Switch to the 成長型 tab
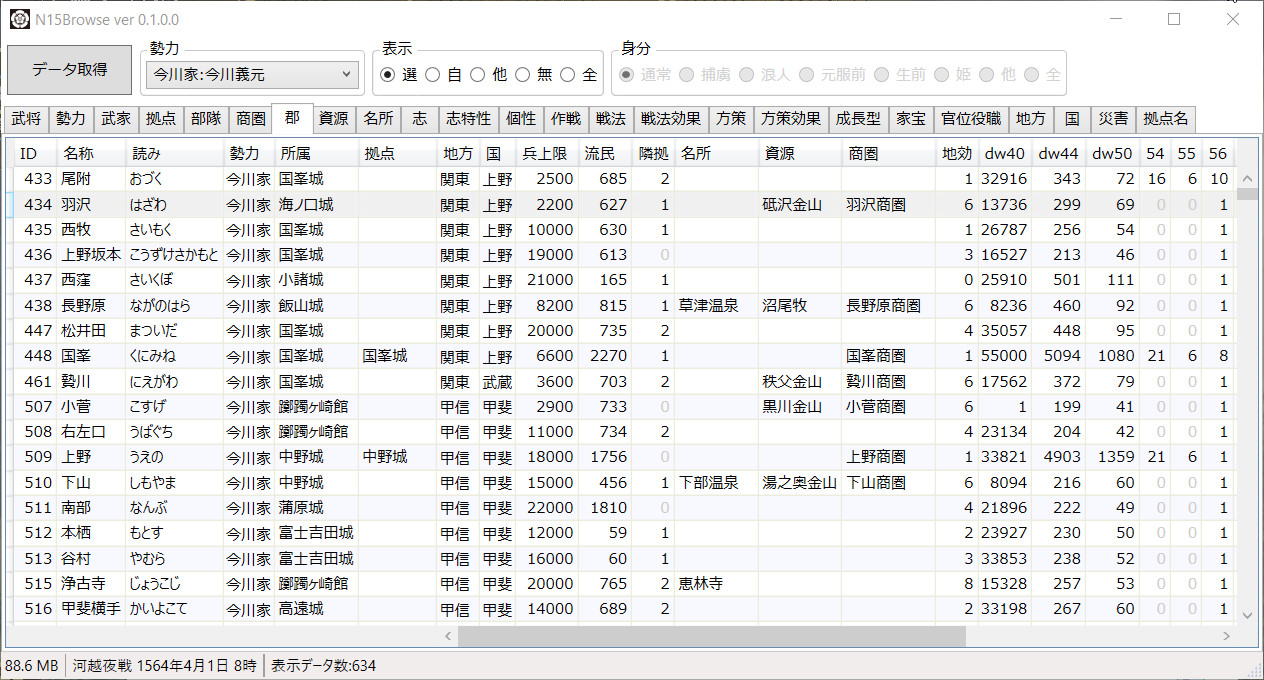Viewport: 1264px width, 680px height. click(x=858, y=119)
